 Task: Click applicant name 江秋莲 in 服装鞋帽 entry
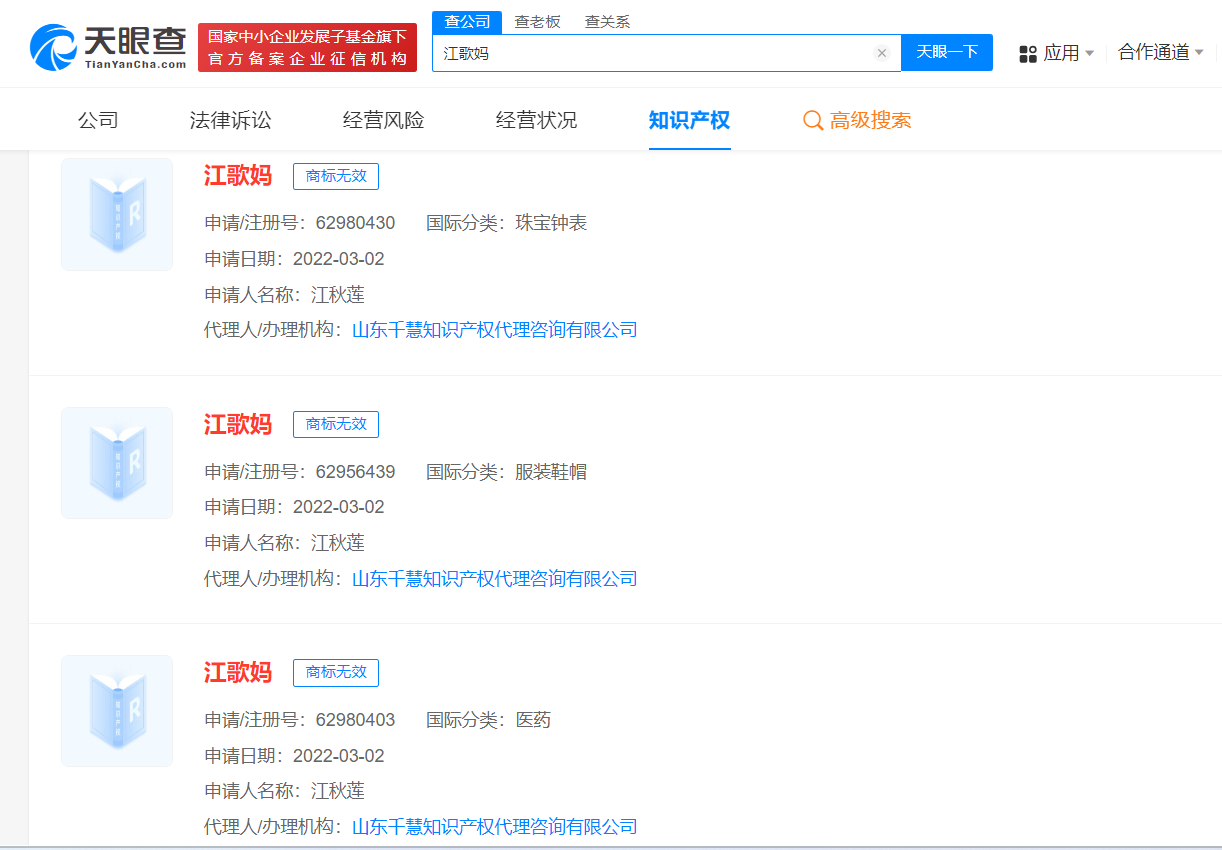[x=338, y=543]
